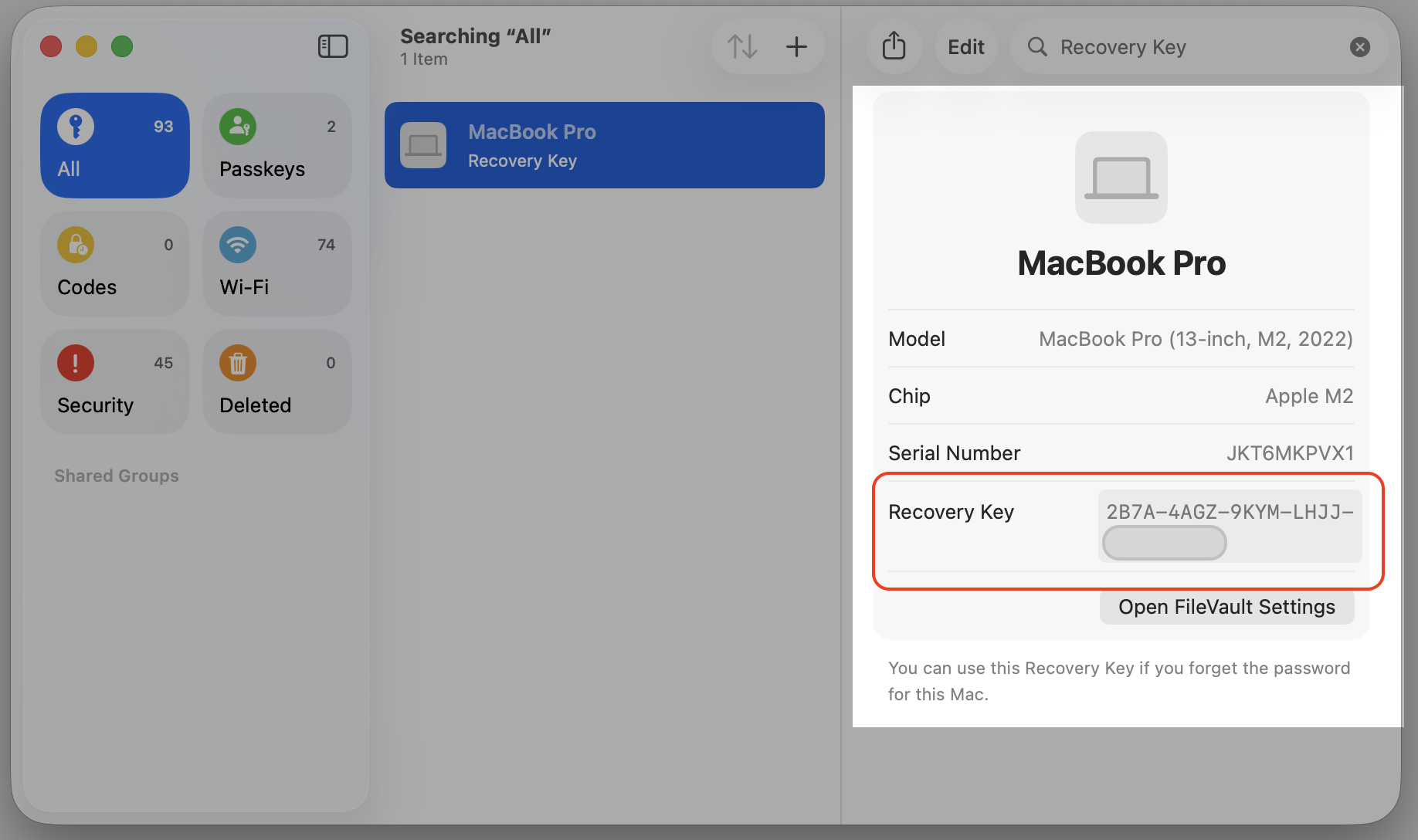This screenshot has width=1418, height=840.
Task: Click the blue Wi-Fi signal icon
Action: pos(238,245)
